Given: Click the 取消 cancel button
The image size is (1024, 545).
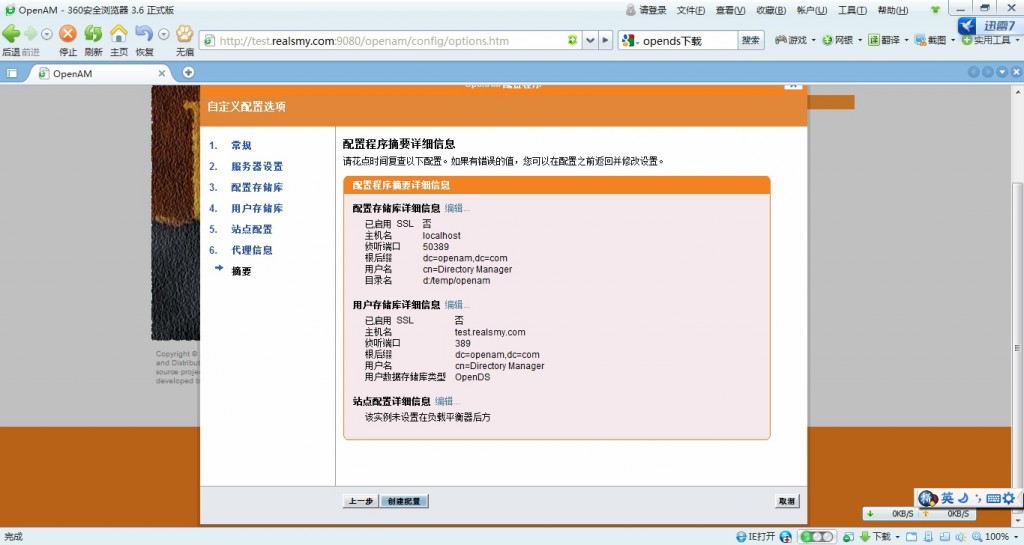Looking at the screenshot, I should coord(786,501).
